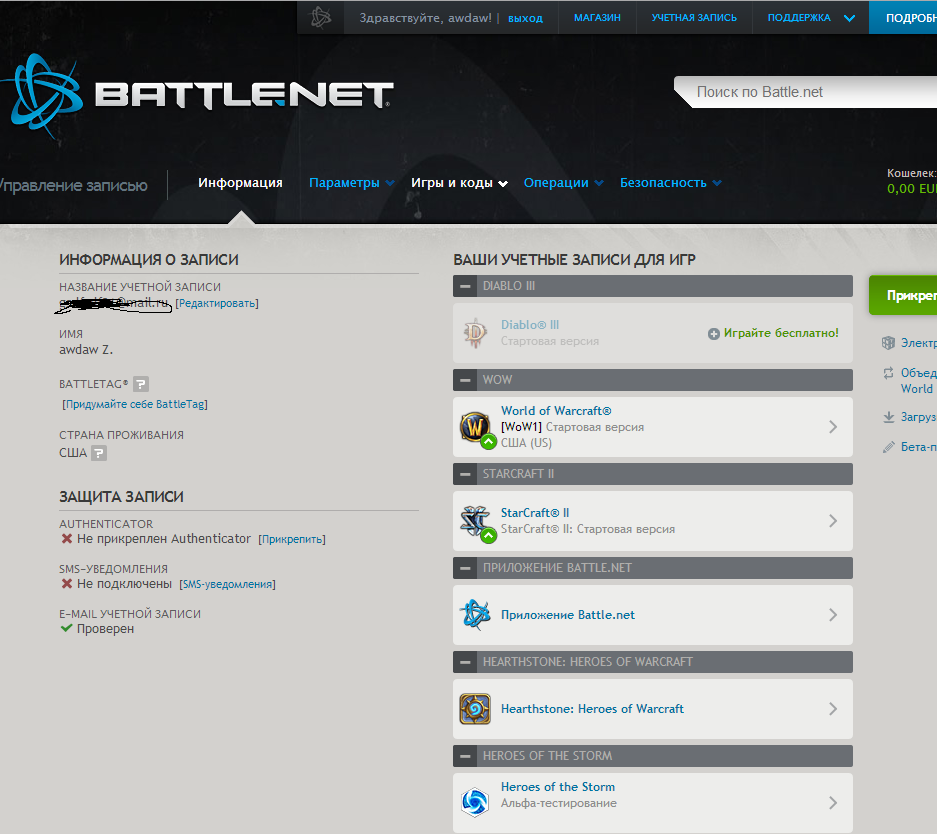Collapse the HEROES OF THE STORM section
The width and height of the screenshot is (937, 834).
465,756
